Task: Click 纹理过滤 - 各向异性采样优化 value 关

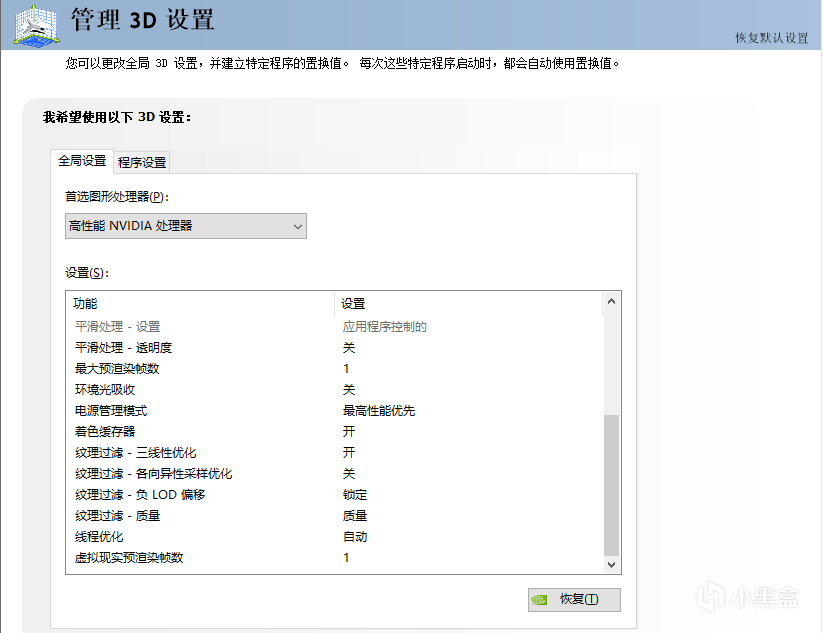Action: [x=349, y=474]
